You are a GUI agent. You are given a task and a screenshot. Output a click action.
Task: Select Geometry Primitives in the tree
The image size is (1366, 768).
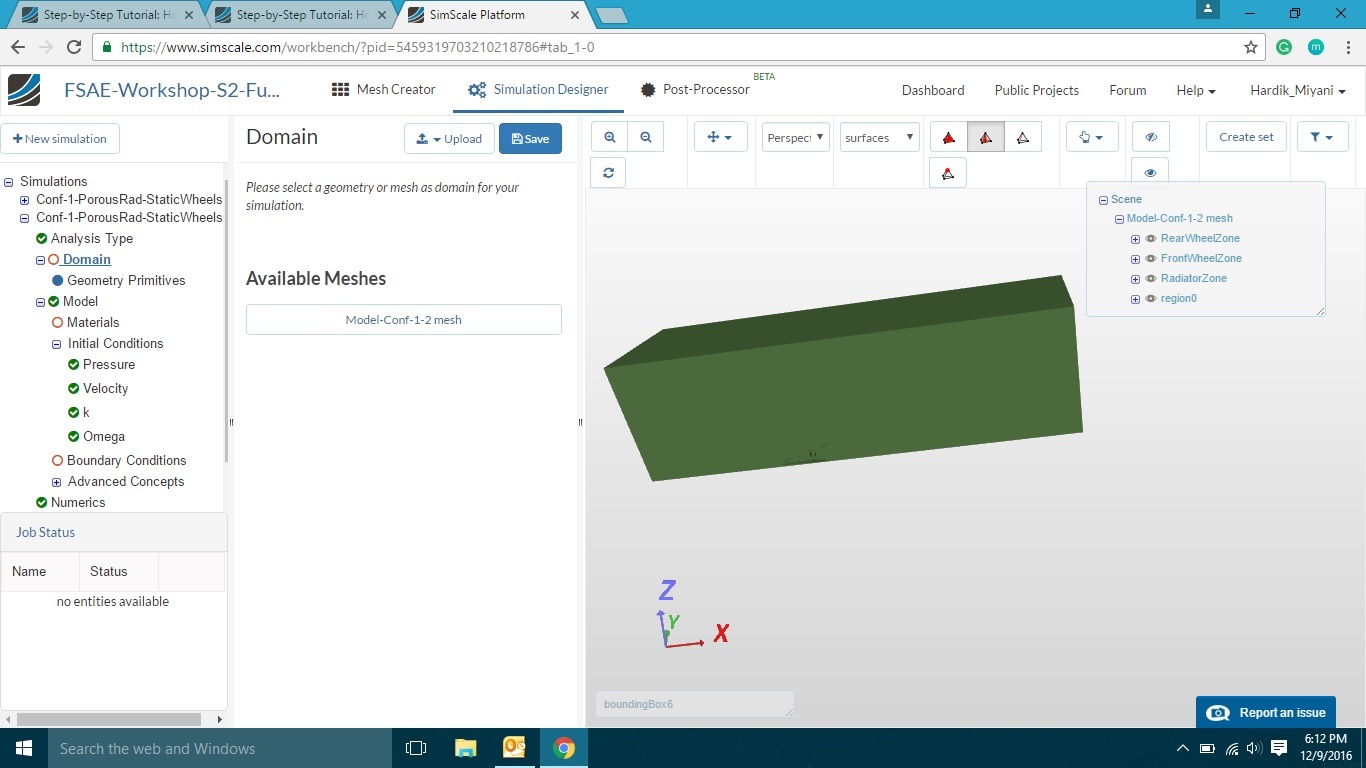[x=126, y=281]
